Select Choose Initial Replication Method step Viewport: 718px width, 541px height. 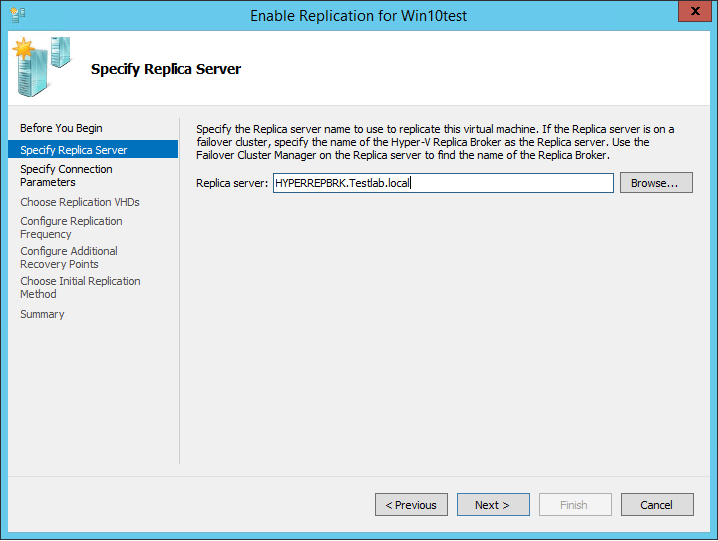pos(80,287)
